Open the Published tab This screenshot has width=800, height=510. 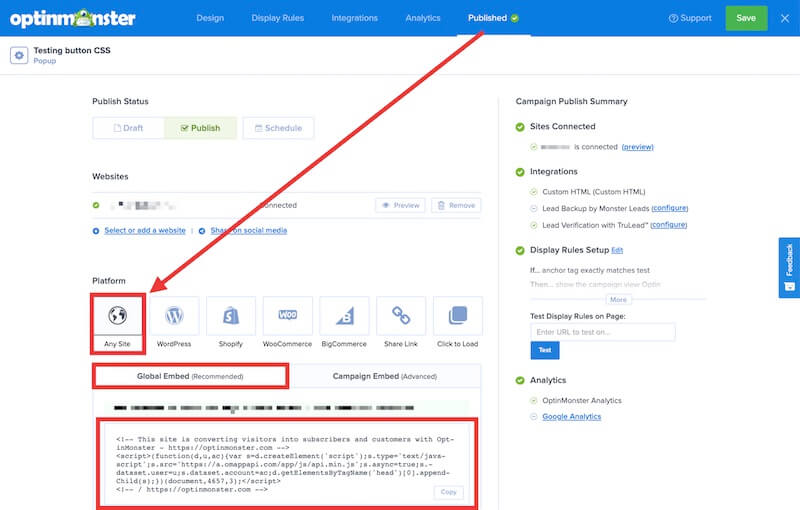[x=493, y=18]
